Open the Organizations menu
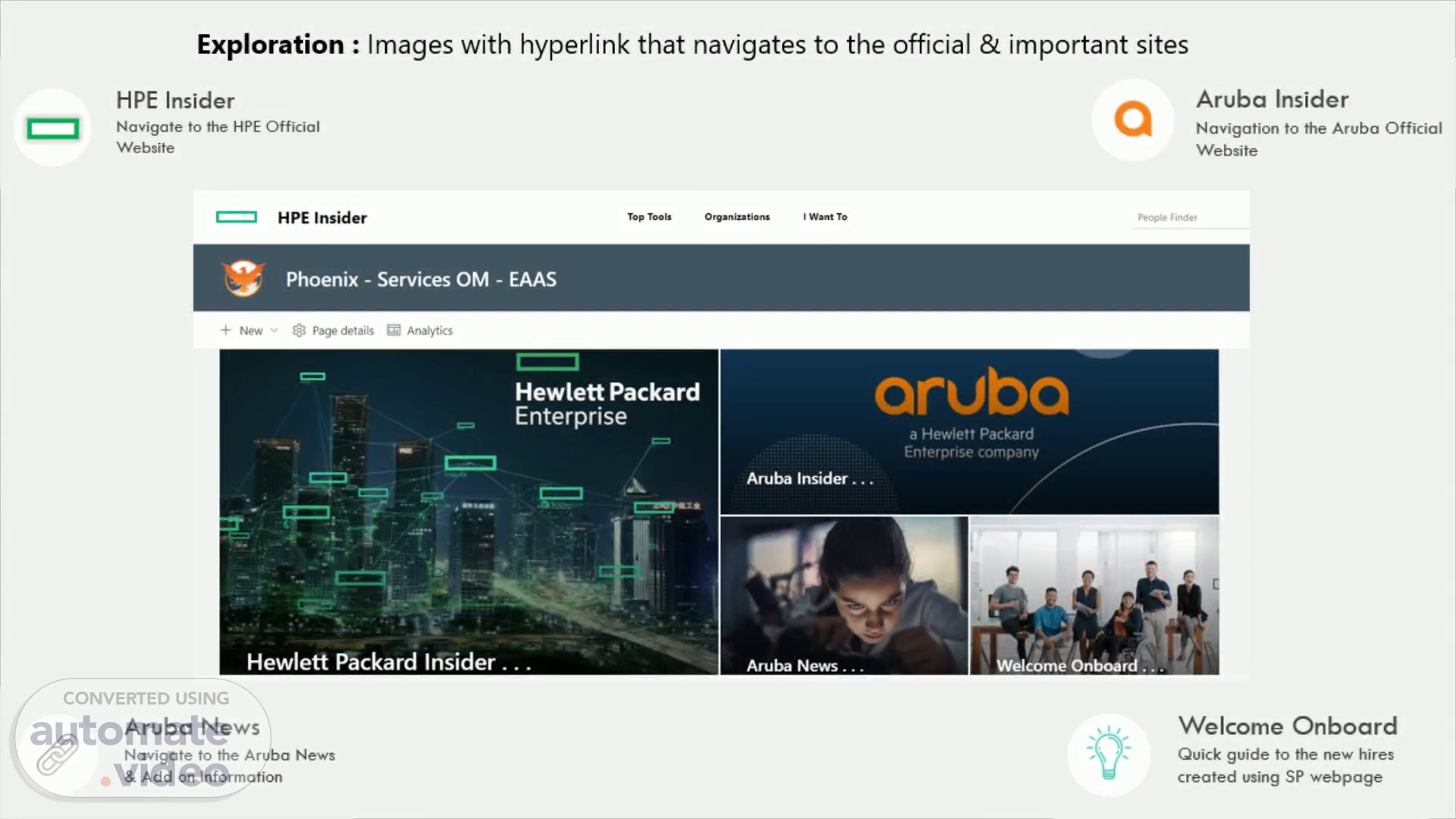The height and width of the screenshot is (819, 1456). pyautogui.click(x=736, y=217)
